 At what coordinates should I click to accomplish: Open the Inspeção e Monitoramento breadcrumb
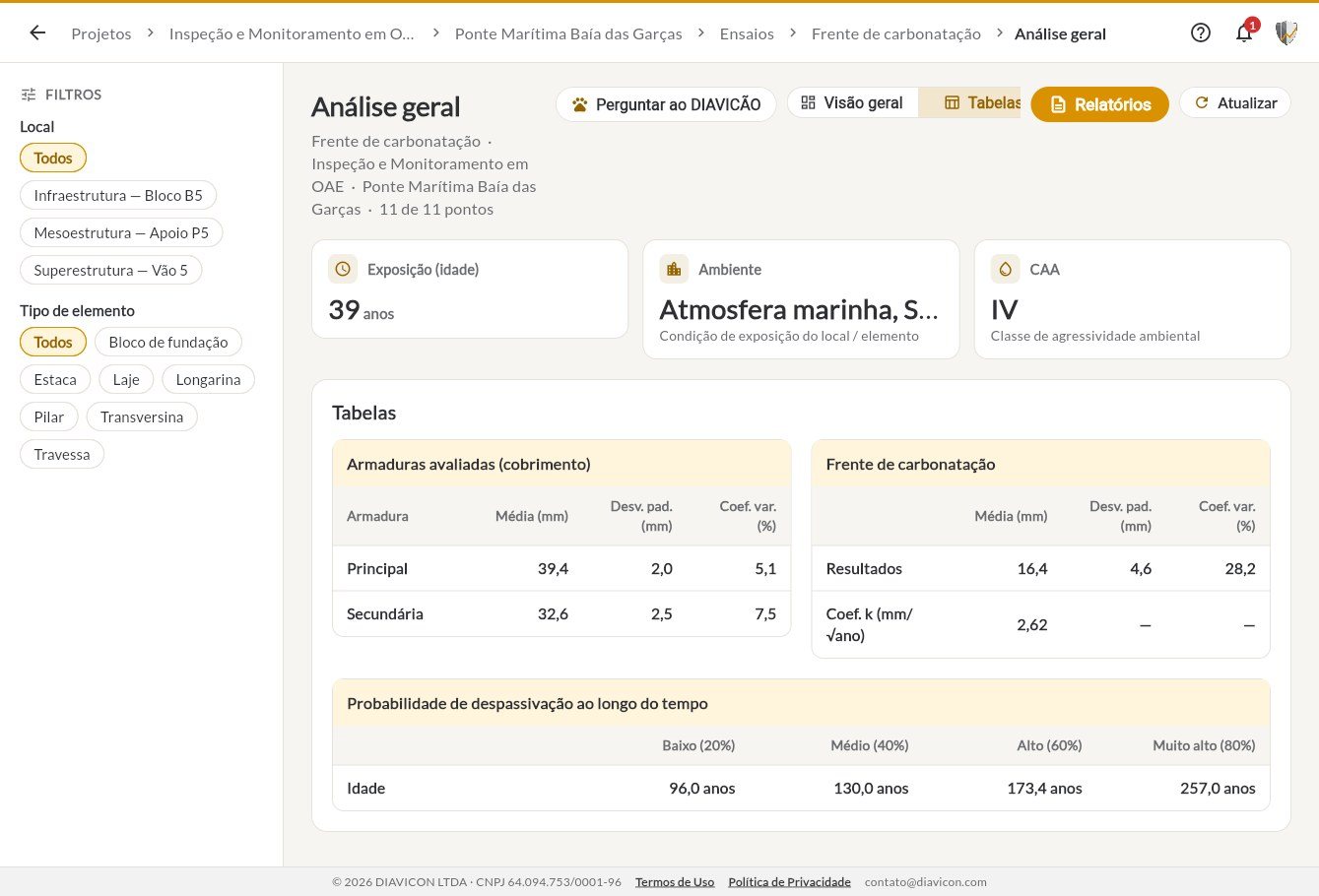pyautogui.click(x=292, y=33)
